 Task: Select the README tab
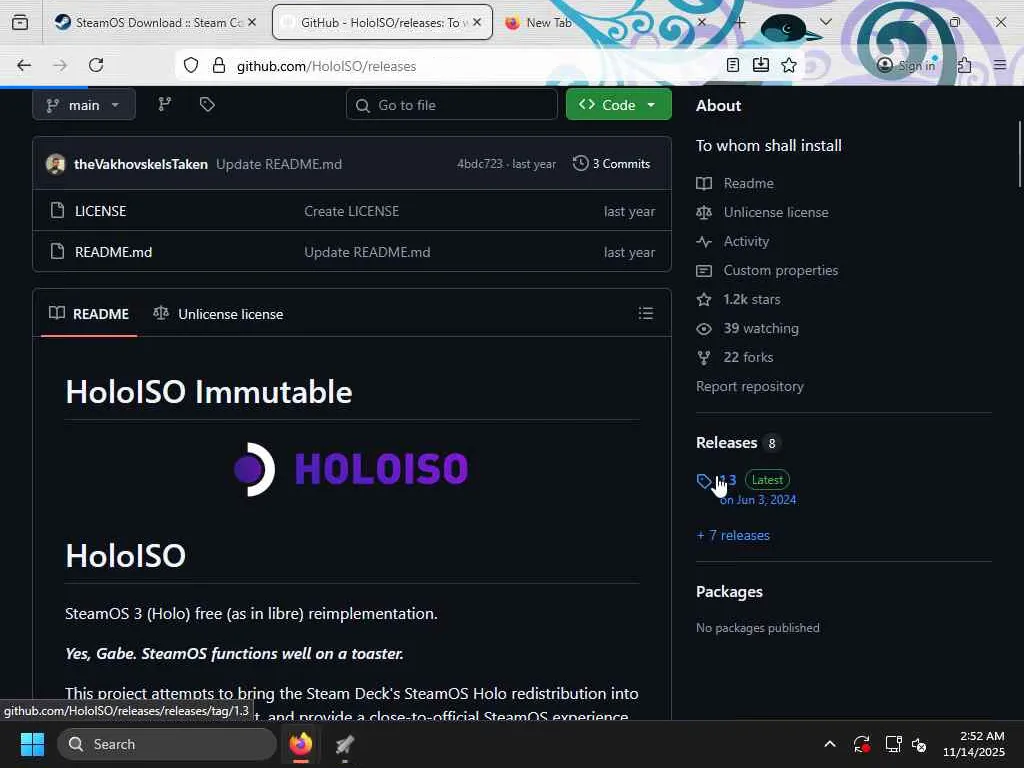[89, 314]
